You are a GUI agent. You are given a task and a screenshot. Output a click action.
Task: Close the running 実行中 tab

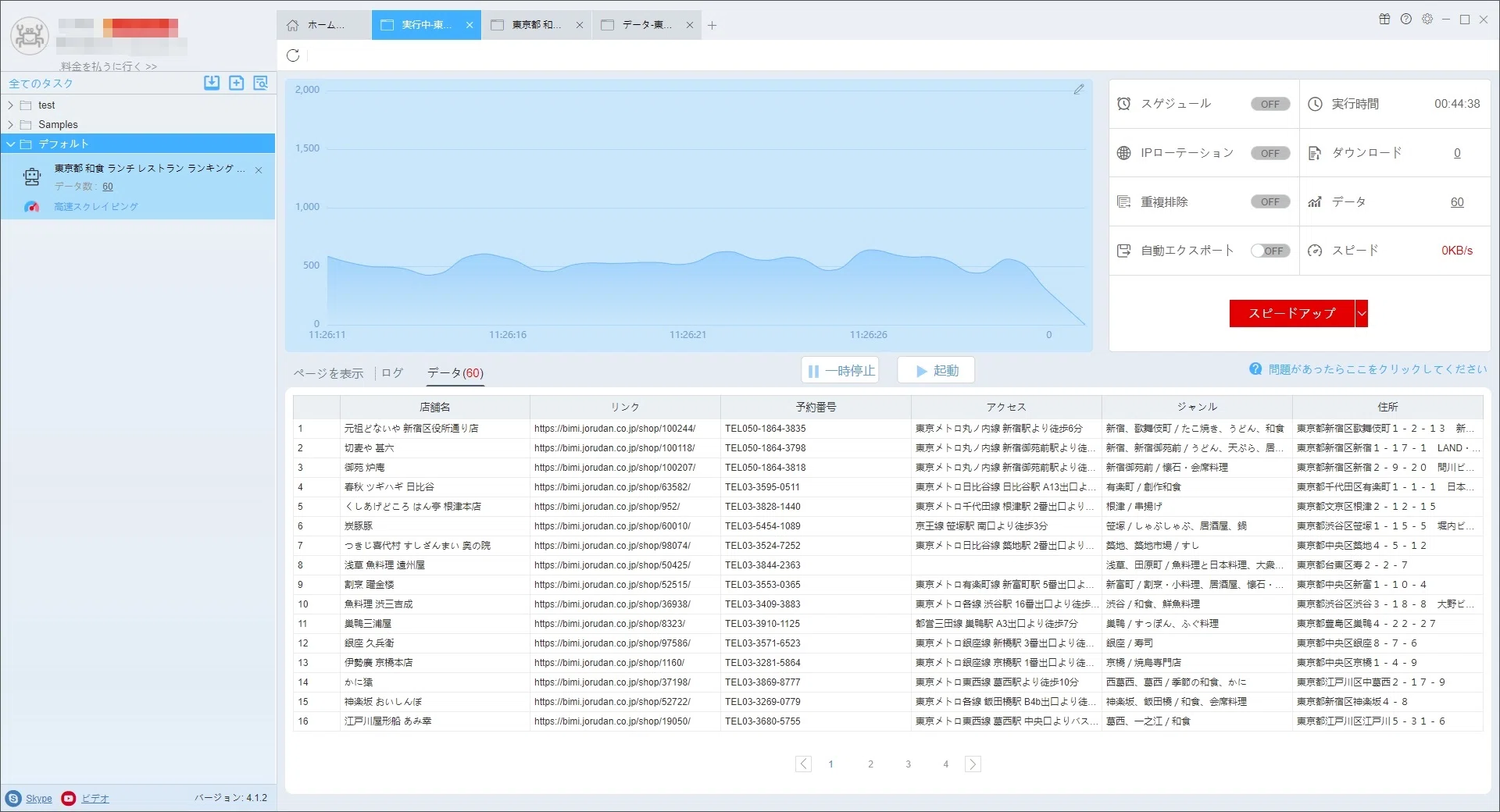[x=470, y=25]
